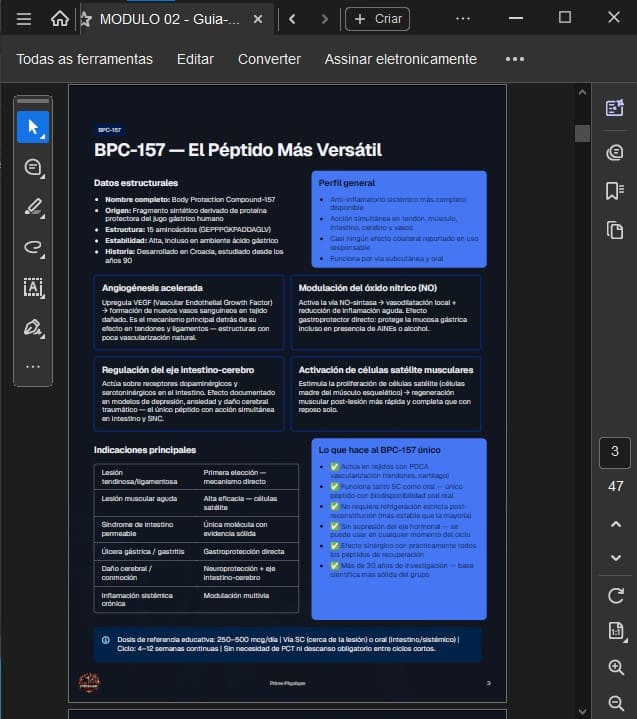637x719 pixels.
Task: Click the scrollbar up arrow
Action: tap(582, 92)
